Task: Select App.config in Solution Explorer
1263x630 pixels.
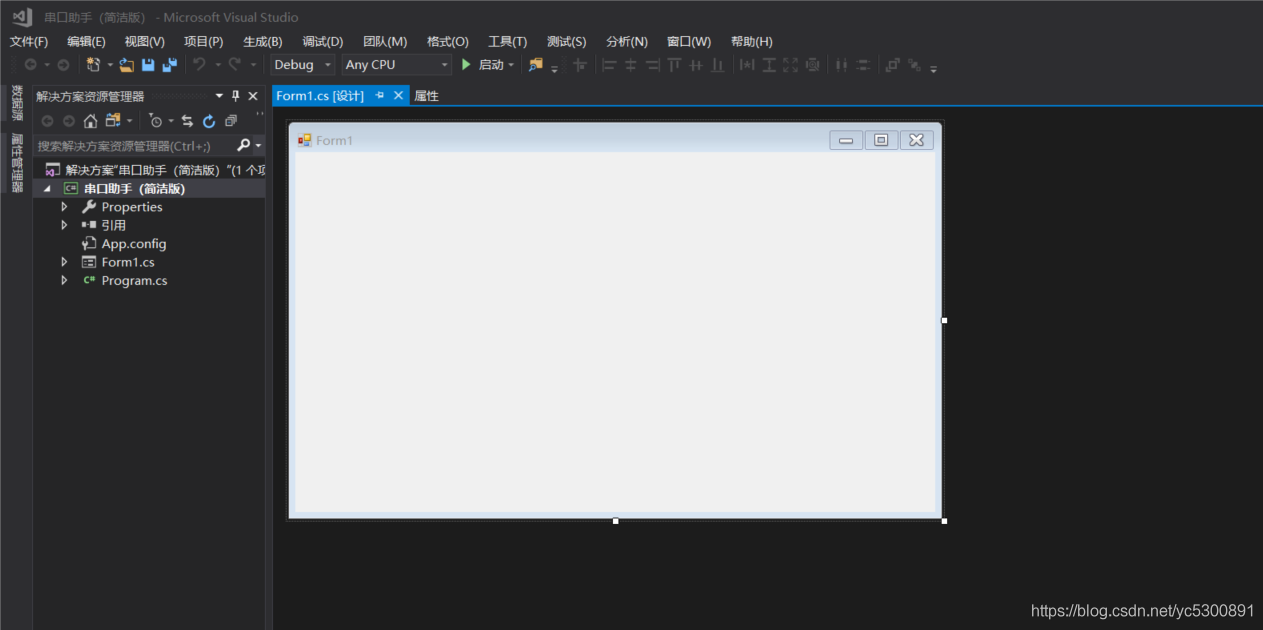Action: [x=134, y=244]
